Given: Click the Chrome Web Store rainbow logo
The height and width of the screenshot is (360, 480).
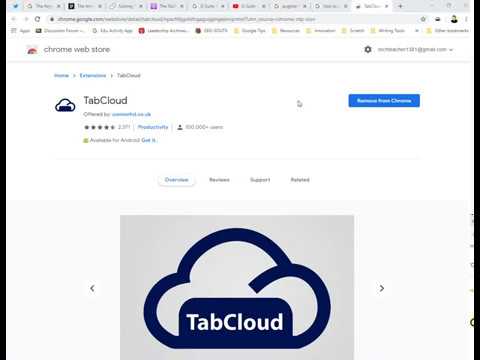Looking at the screenshot, I should tap(32, 50).
